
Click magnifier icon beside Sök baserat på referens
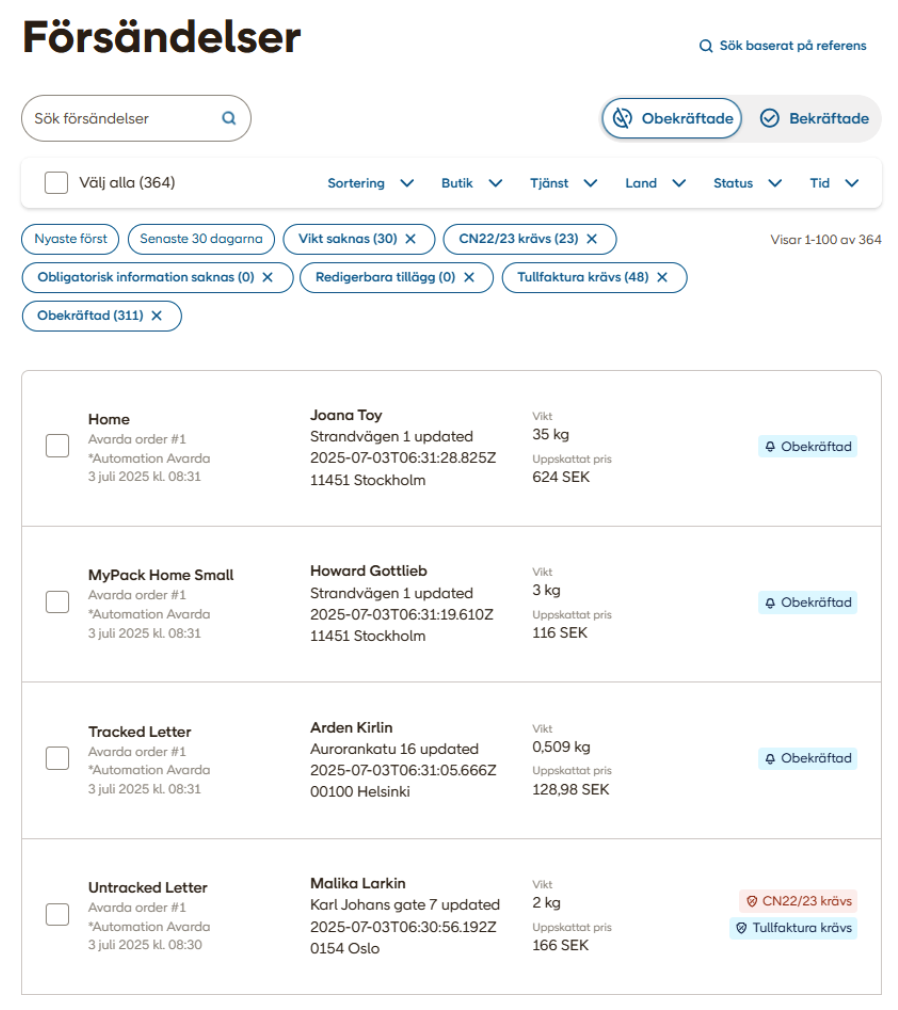coord(705,46)
